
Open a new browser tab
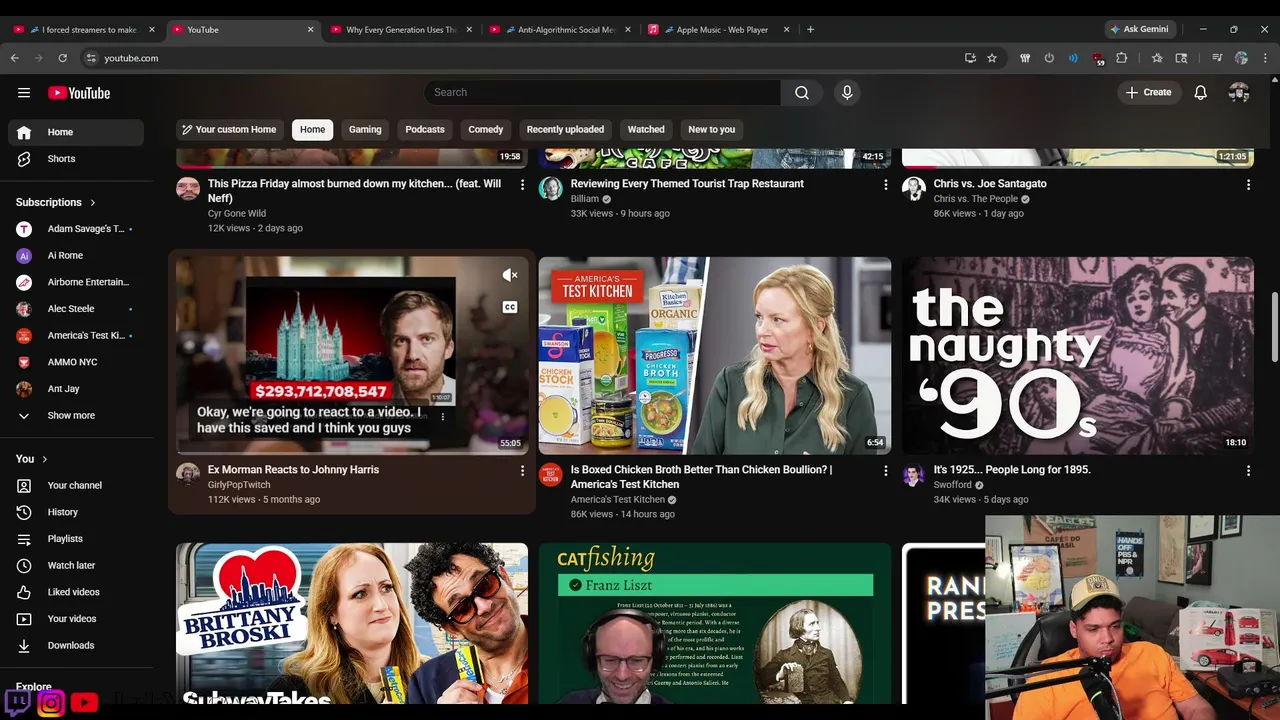coord(810,29)
